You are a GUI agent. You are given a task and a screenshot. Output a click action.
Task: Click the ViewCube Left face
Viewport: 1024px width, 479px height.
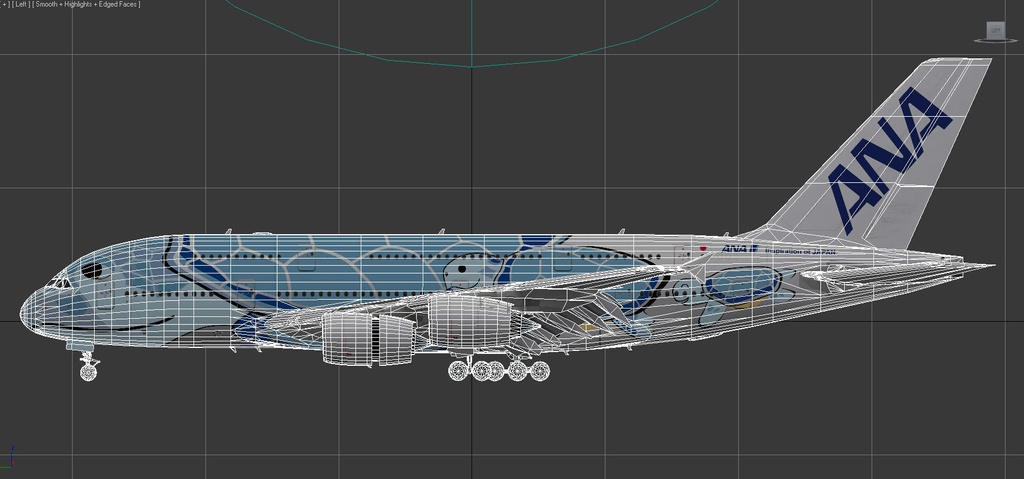point(995,30)
